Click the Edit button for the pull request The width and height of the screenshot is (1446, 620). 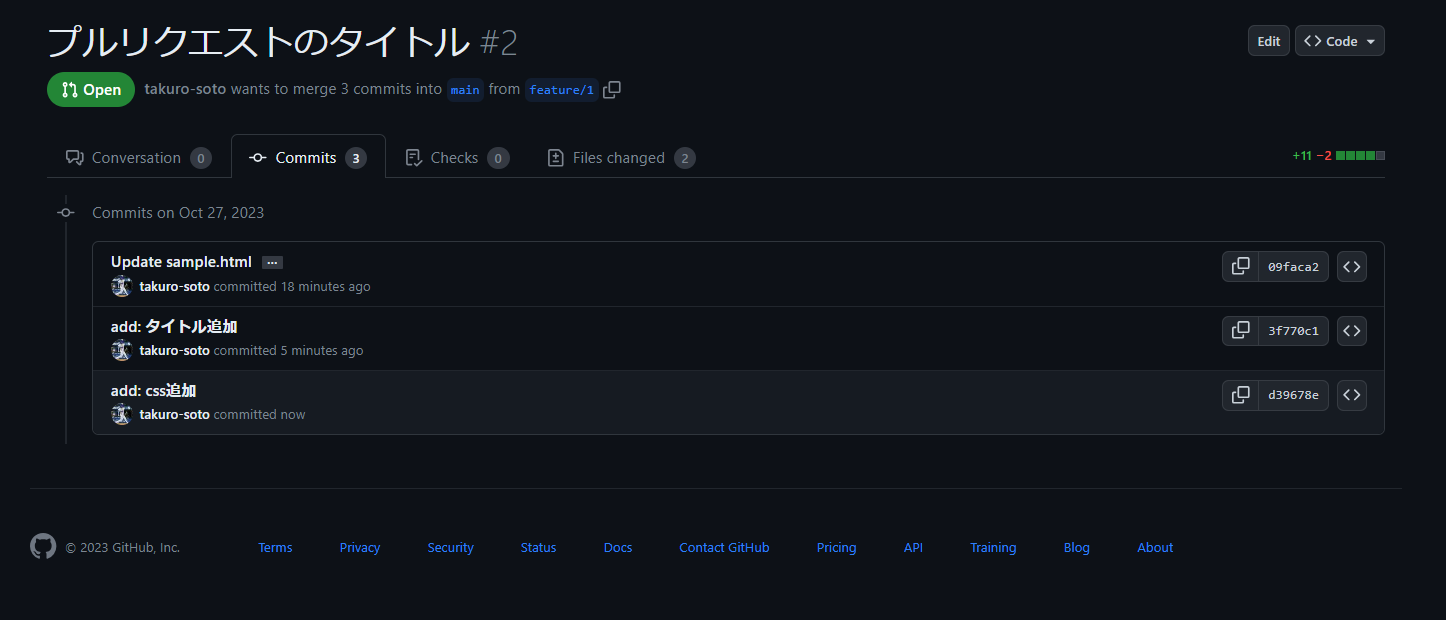(1268, 40)
